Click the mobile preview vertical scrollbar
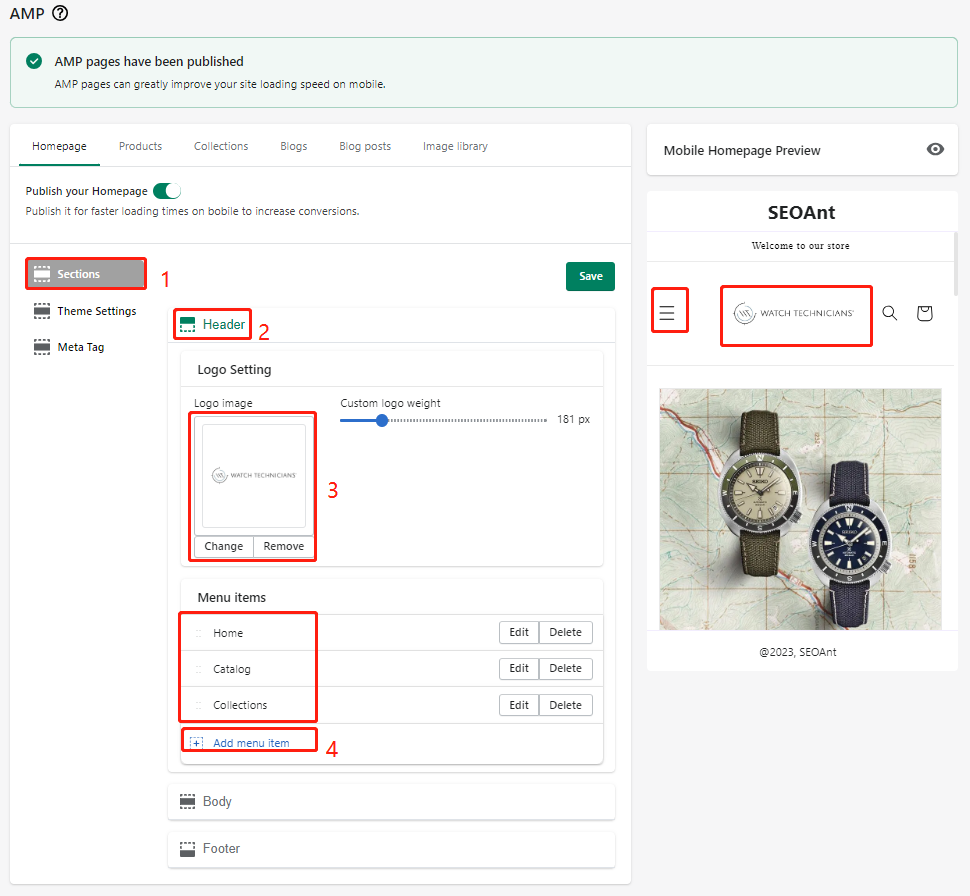 coord(955,265)
